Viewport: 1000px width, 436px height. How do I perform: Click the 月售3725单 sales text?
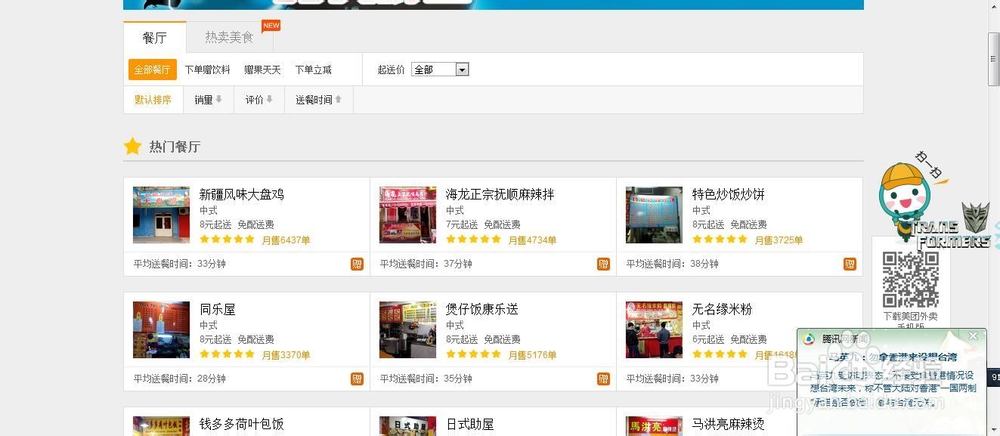[x=778, y=241]
